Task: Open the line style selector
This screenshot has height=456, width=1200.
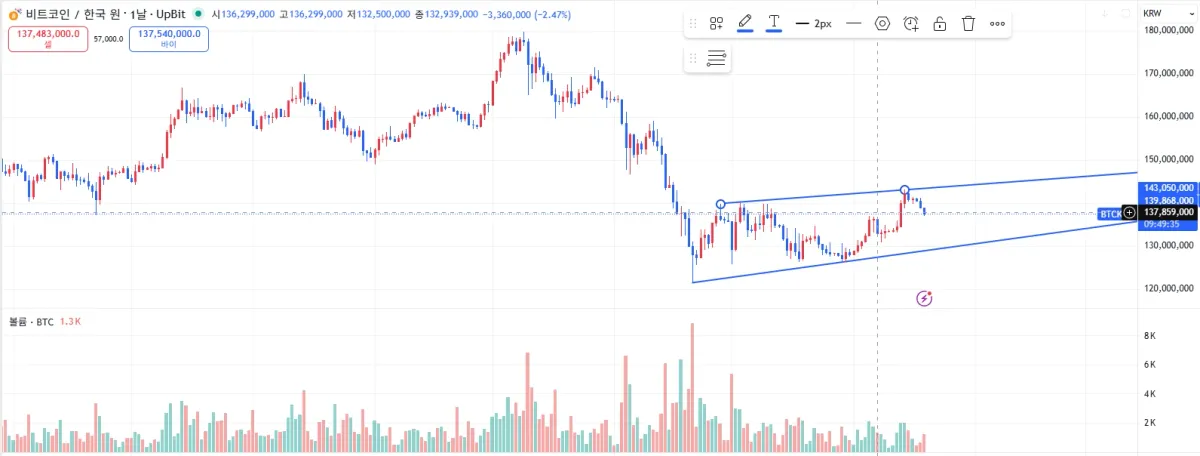Action: tap(853, 24)
